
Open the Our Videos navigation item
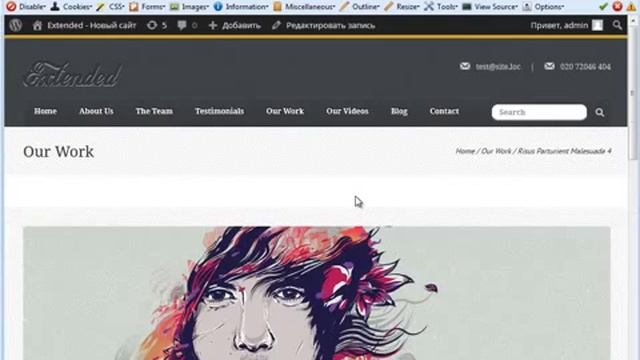click(347, 111)
